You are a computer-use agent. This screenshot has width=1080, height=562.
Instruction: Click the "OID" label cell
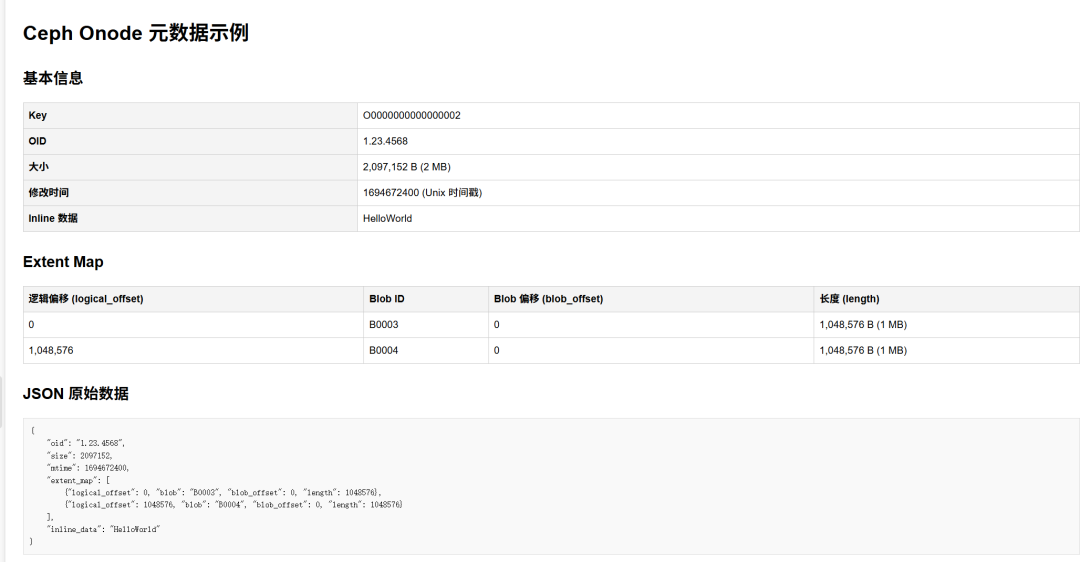click(x=190, y=141)
